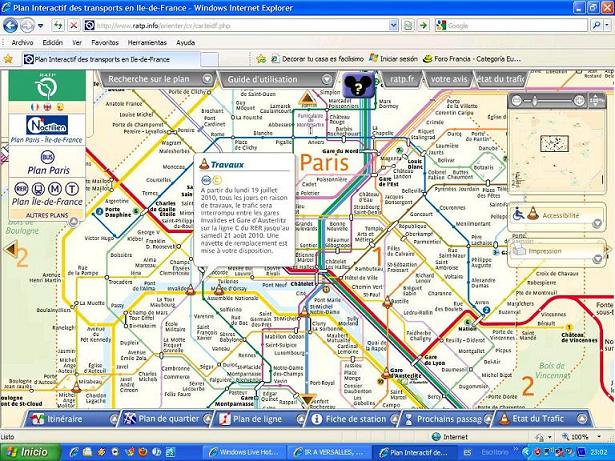The image size is (615, 461).
Task: Select the Metro M plan icon
Action: pyautogui.click(x=55, y=189)
